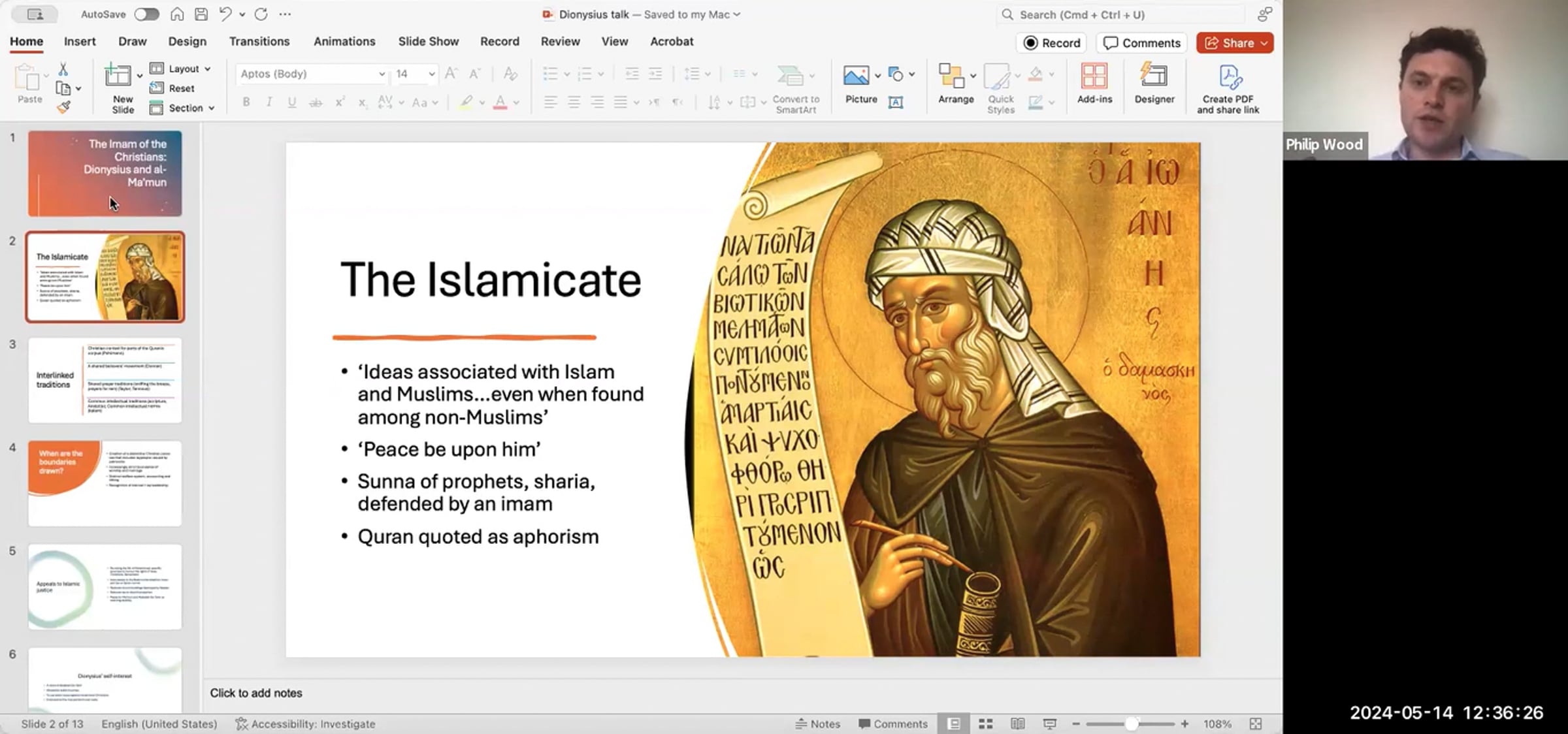Undo the last action

tap(225, 14)
